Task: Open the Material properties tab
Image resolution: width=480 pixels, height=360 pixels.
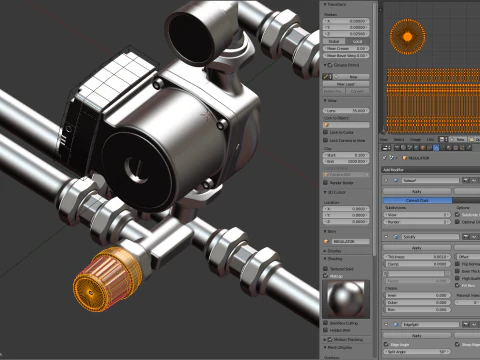Action: (449, 148)
